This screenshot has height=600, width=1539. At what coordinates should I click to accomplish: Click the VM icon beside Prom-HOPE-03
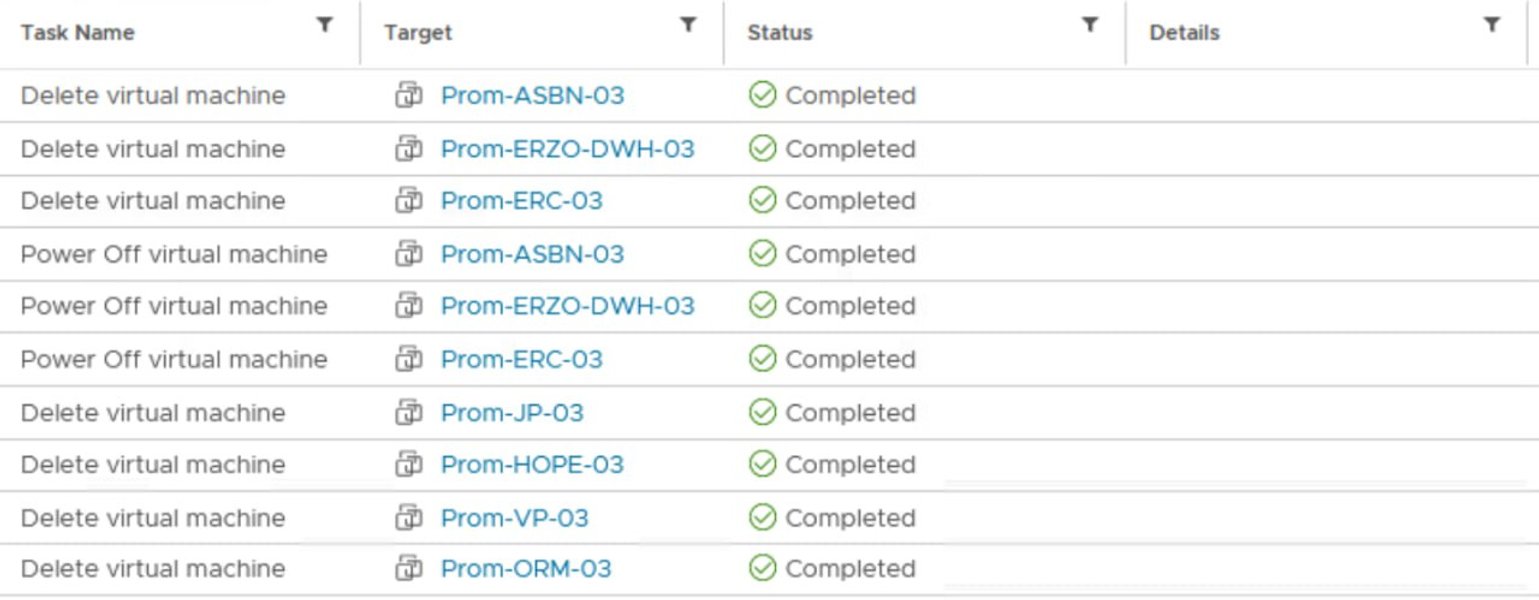coord(409,464)
